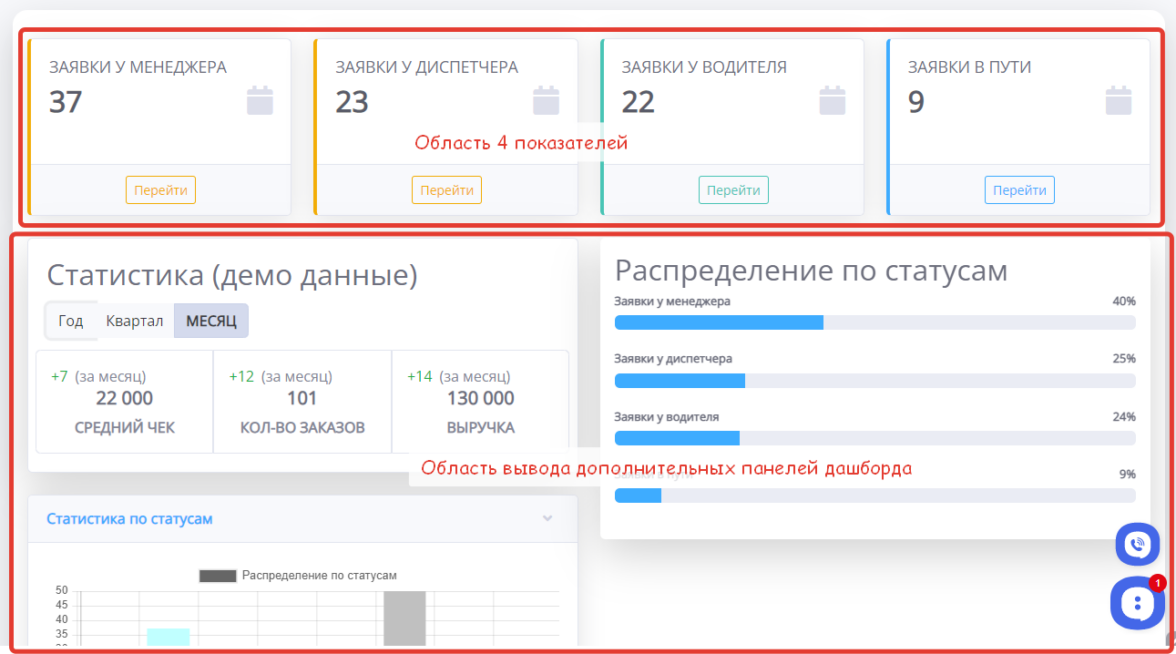Click the 25% label for Заявки у диспетчера

click(x=1124, y=358)
